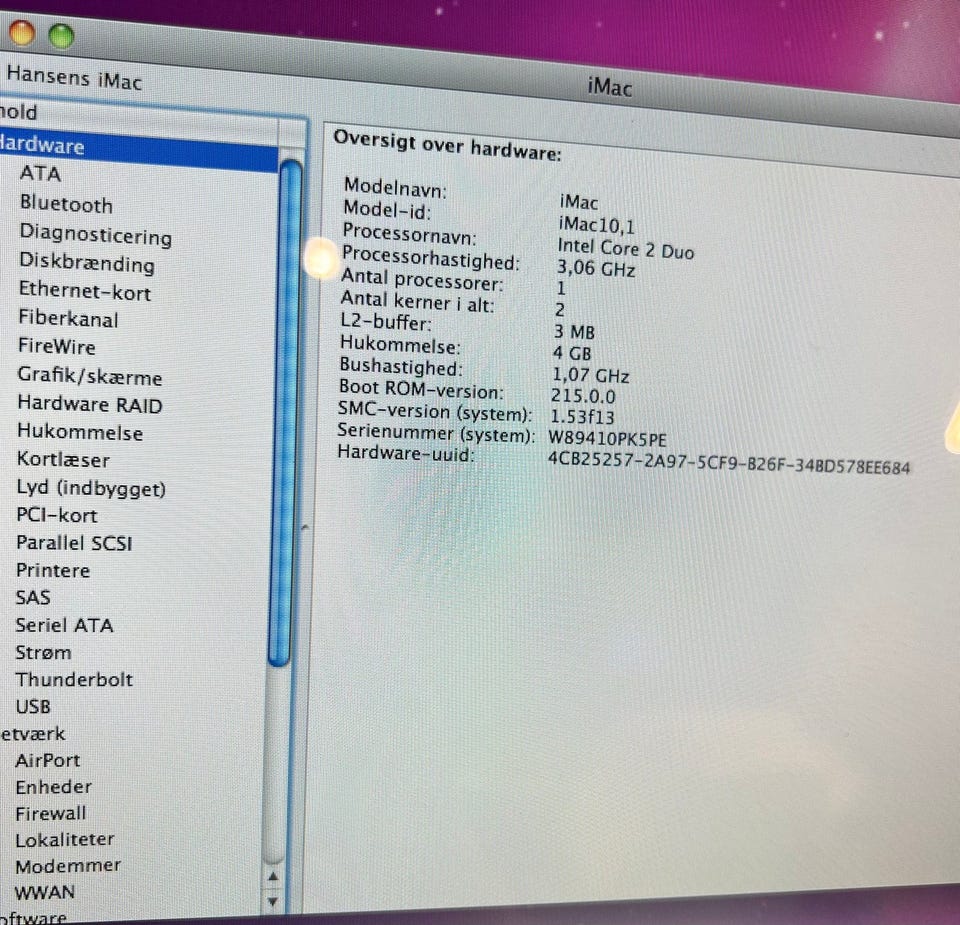Open the Diagnosticering entry
The image size is (960, 925).
[96, 234]
